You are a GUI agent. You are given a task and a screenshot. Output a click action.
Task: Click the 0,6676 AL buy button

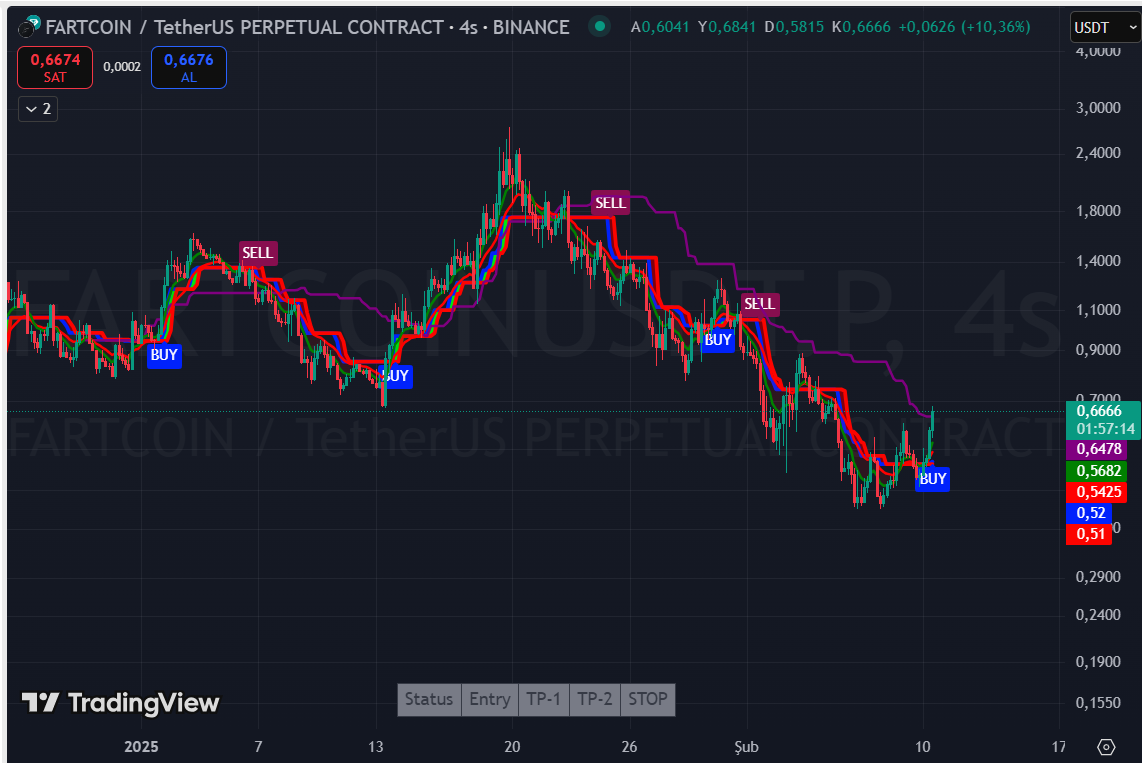point(189,68)
